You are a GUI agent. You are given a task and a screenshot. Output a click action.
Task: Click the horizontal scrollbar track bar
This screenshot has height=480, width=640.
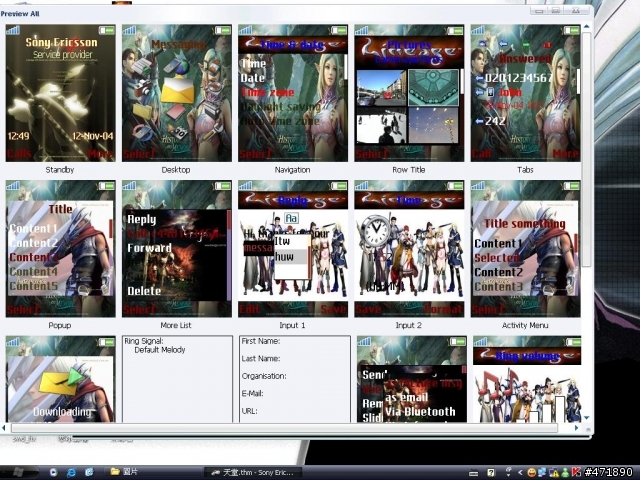(x=284, y=428)
